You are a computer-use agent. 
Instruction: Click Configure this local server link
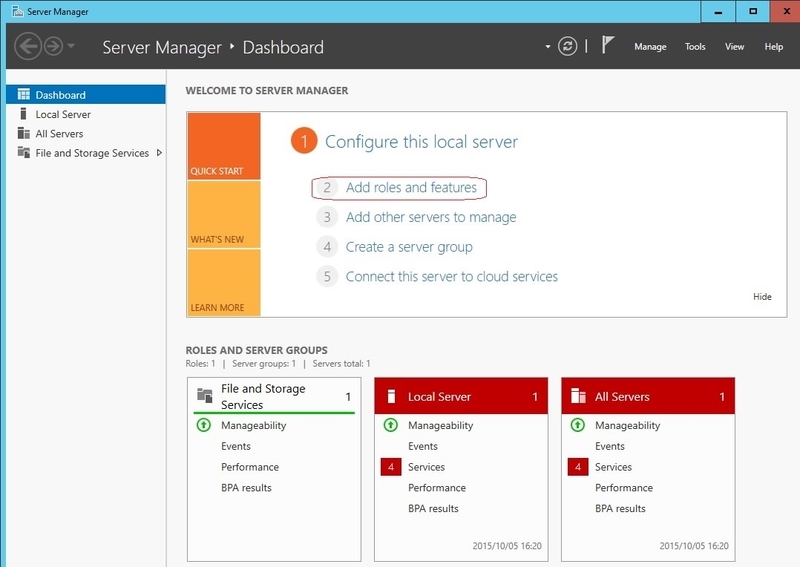click(x=421, y=141)
